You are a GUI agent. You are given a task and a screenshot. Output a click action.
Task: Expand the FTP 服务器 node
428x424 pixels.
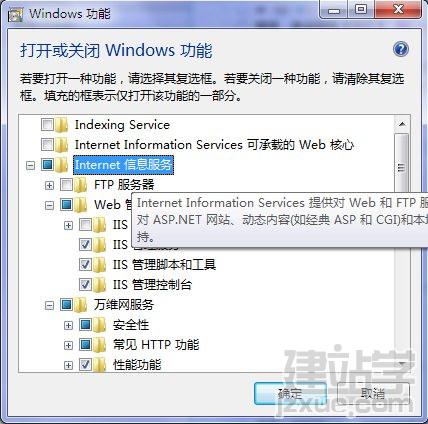[x=49, y=185]
